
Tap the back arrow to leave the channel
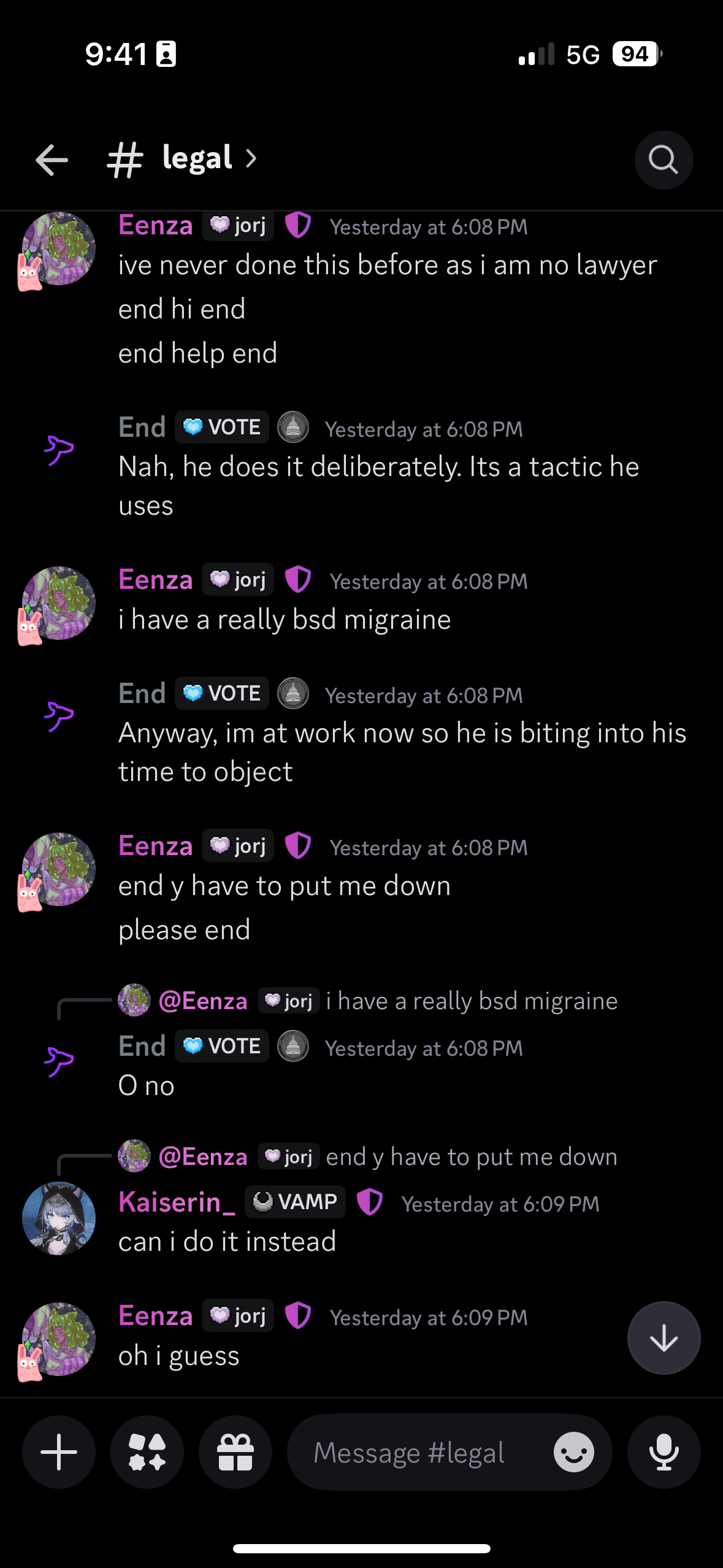click(x=52, y=160)
